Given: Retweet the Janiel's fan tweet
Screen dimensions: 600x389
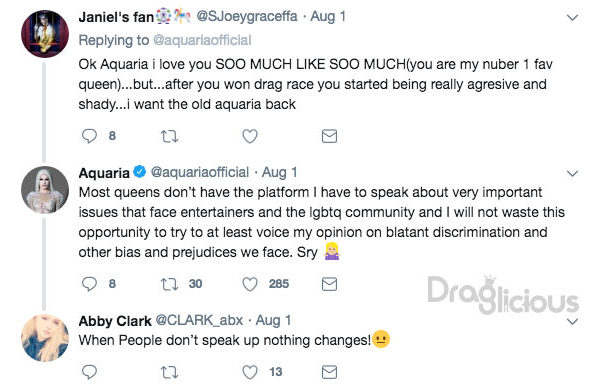Looking at the screenshot, I should point(169,136).
